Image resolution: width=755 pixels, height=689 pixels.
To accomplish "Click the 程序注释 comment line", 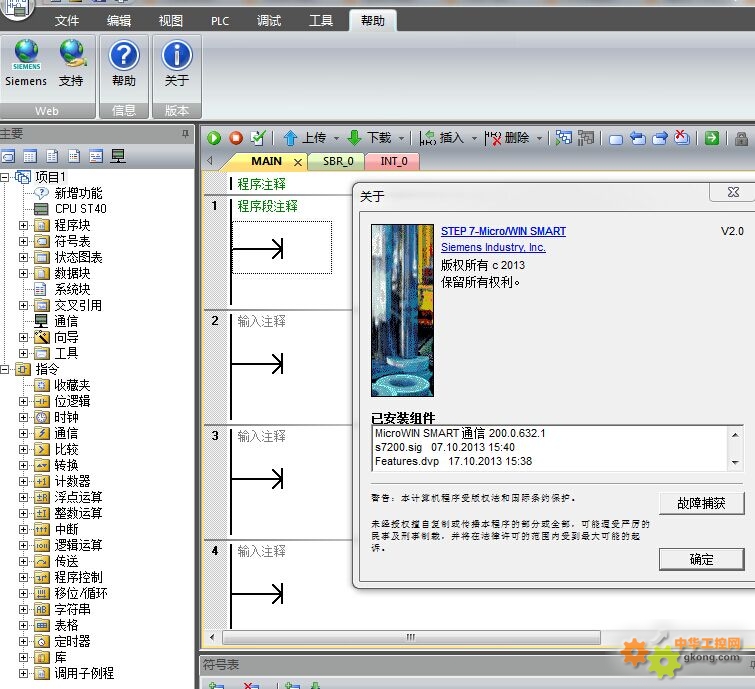I will pyautogui.click(x=261, y=184).
